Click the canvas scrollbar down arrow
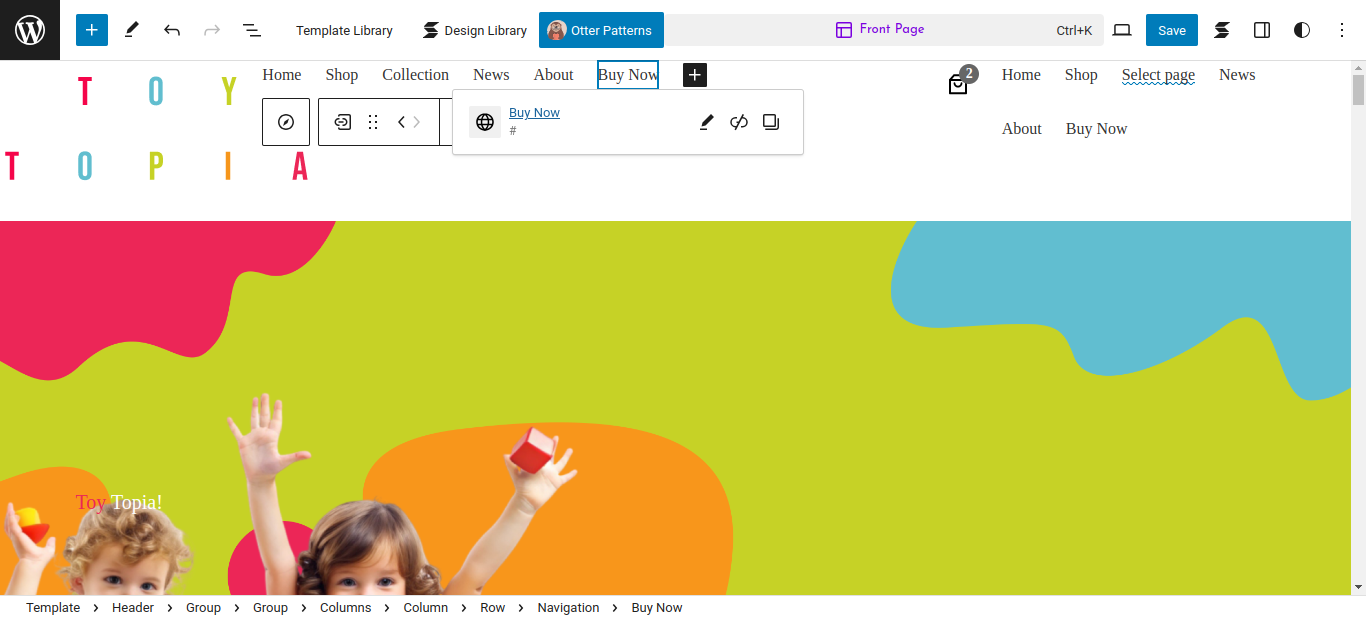The width and height of the screenshot is (1366, 620). point(1358,587)
